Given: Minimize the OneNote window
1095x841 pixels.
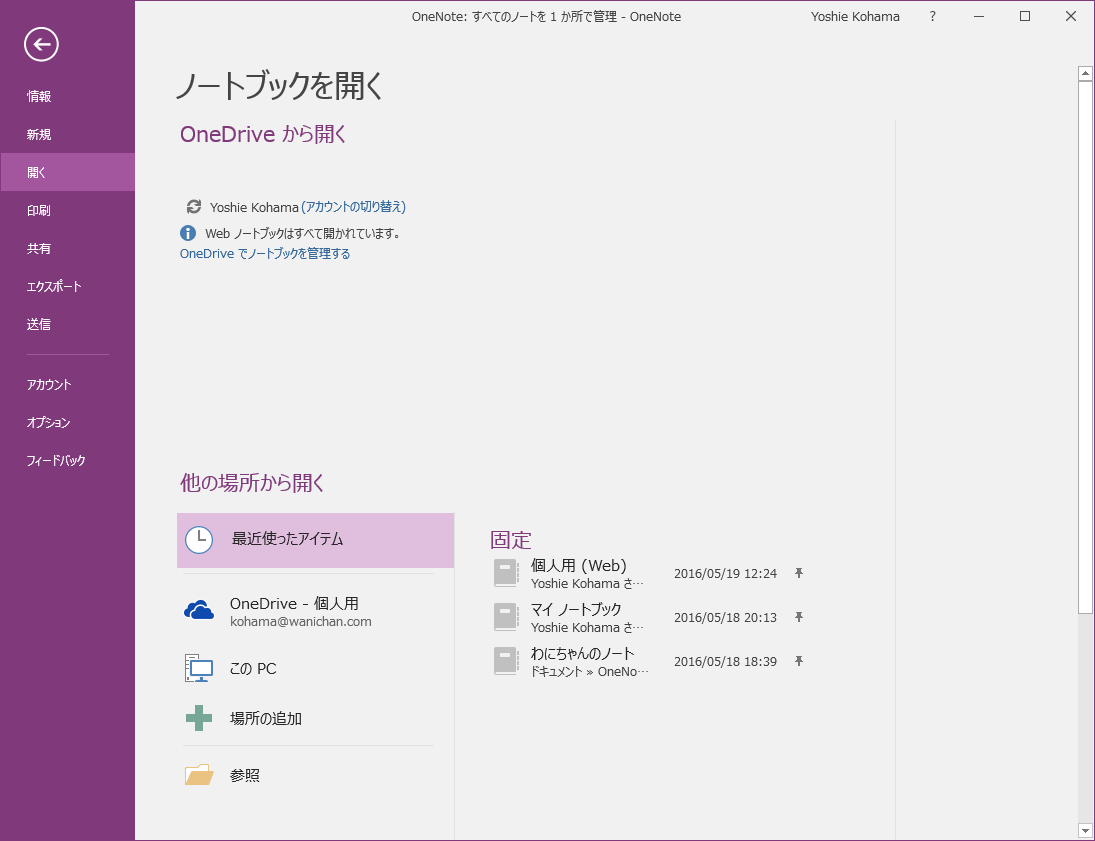Looking at the screenshot, I should point(979,17).
